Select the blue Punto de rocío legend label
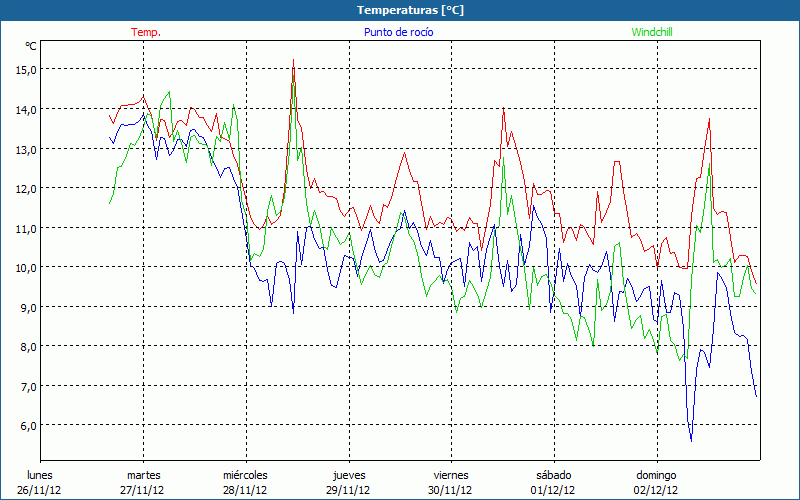Screen dimensions: 800x500 pyautogui.click(x=397, y=32)
